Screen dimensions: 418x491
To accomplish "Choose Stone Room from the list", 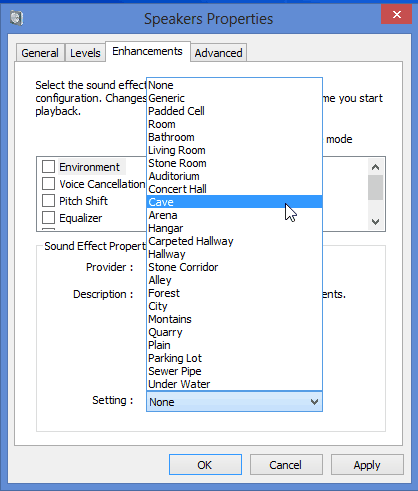I will coord(234,163).
